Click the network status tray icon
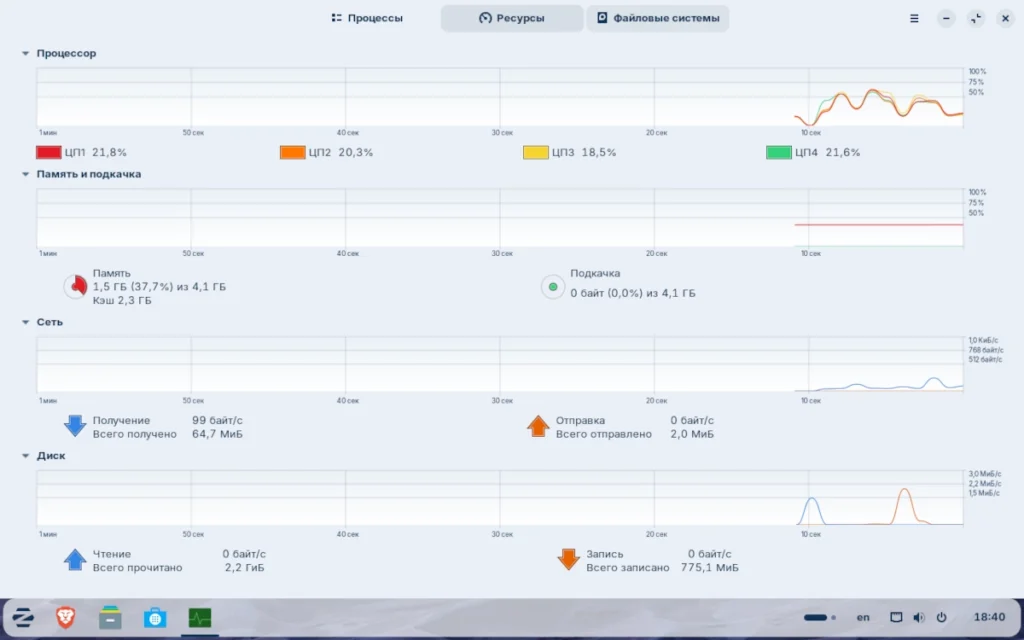Viewport: 1024px width, 640px height. pos(897,617)
